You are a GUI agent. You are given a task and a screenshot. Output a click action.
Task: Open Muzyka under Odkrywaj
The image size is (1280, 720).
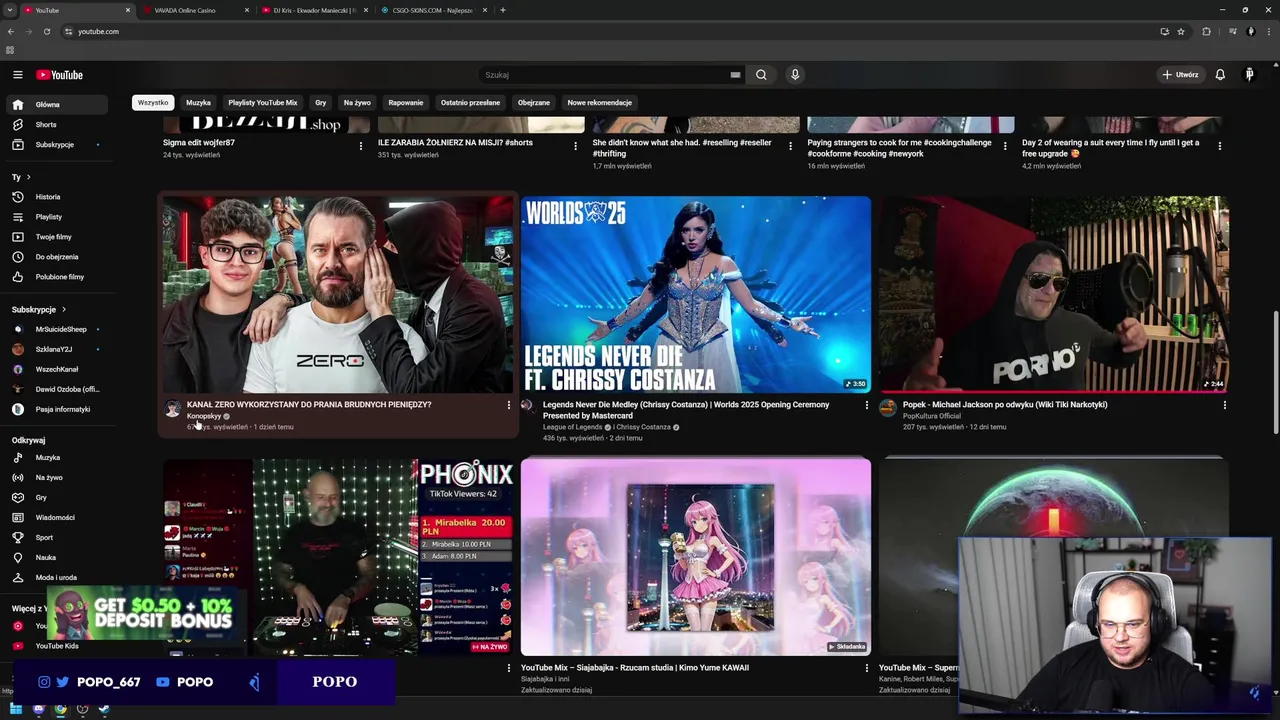click(x=56, y=458)
